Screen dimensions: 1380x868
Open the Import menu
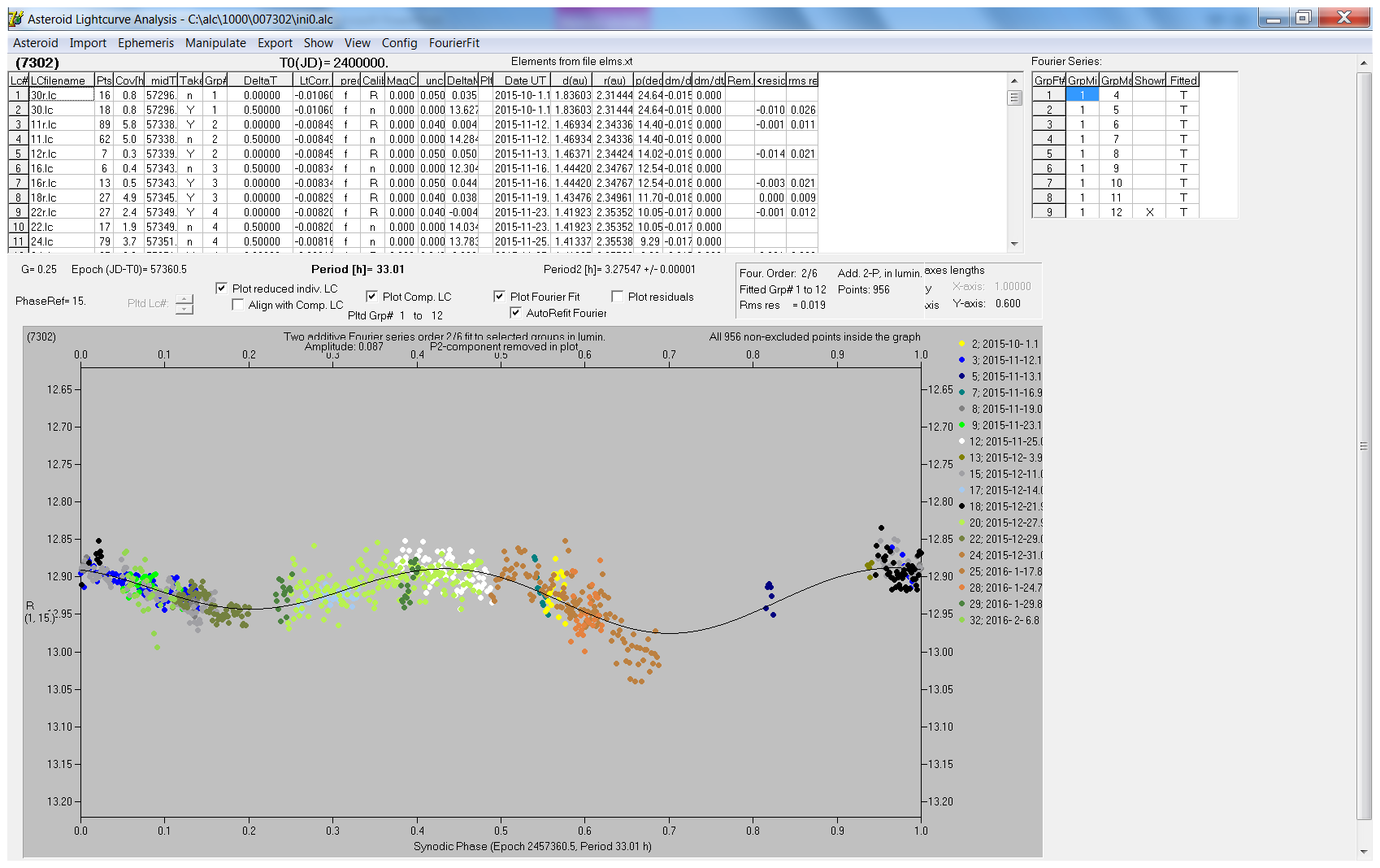(88, 43)
